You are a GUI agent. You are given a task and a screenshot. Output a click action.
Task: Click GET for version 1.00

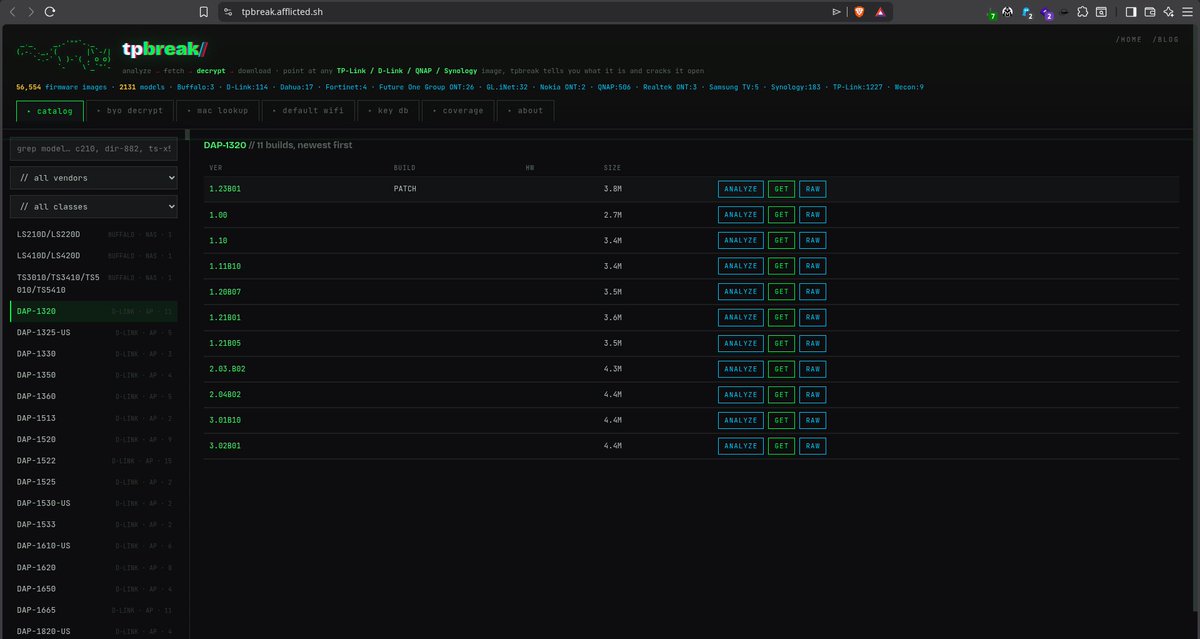pos(782,215)
